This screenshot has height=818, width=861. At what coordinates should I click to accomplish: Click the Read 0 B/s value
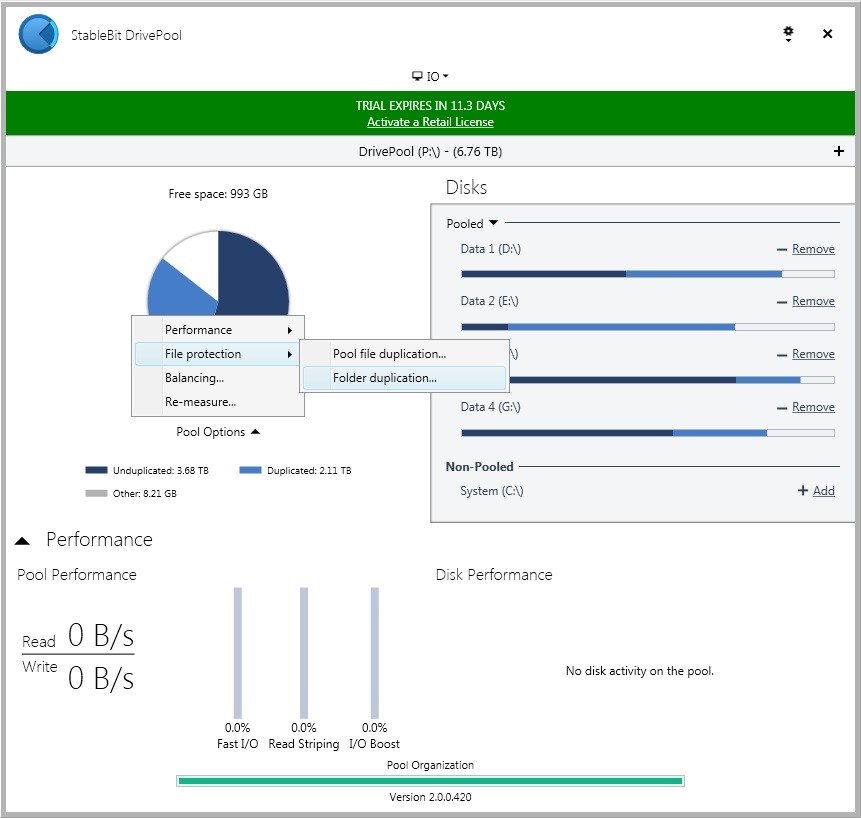pos(101,636)
